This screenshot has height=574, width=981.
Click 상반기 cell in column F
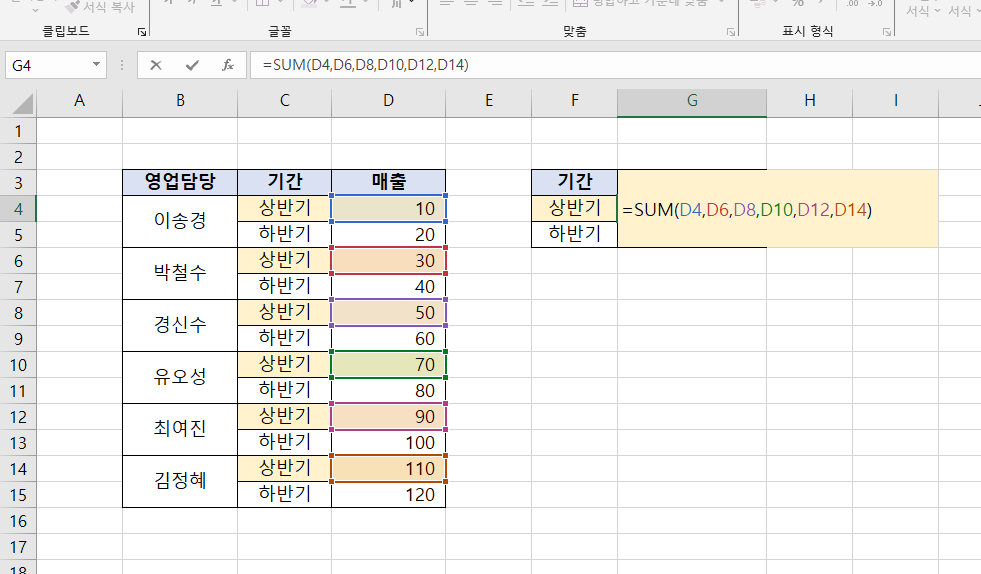point(574,208)
